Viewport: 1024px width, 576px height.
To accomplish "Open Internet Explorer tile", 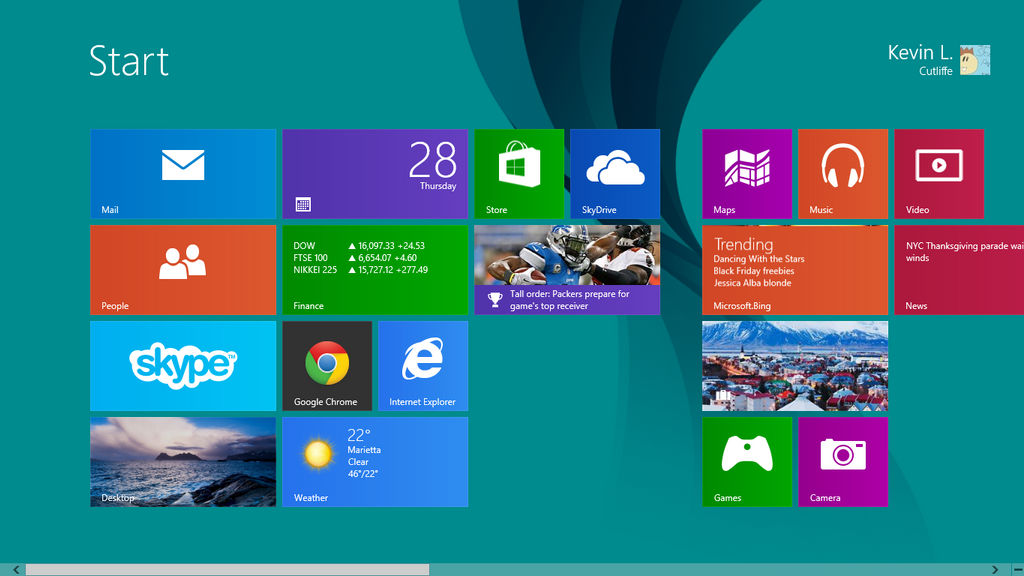I will (x=423, y=366).
